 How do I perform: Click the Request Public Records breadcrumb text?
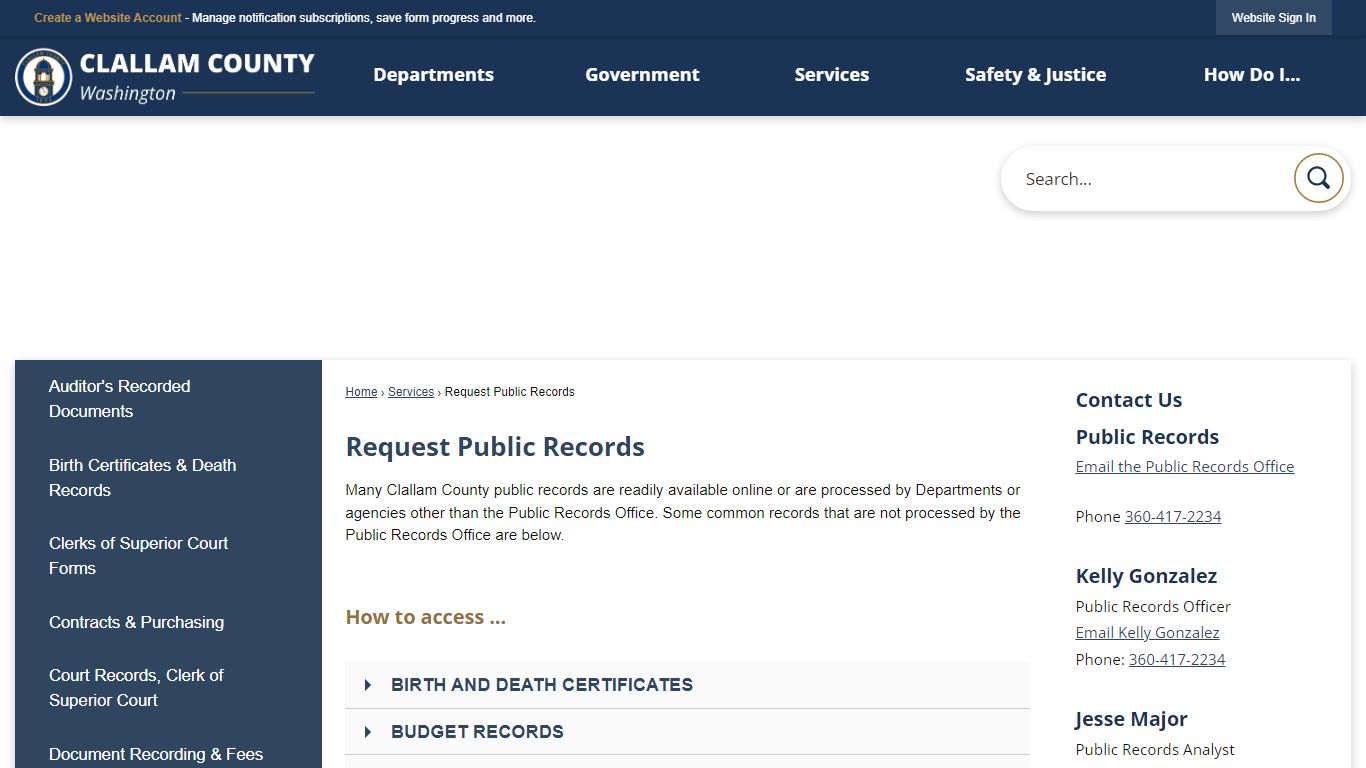509,392
